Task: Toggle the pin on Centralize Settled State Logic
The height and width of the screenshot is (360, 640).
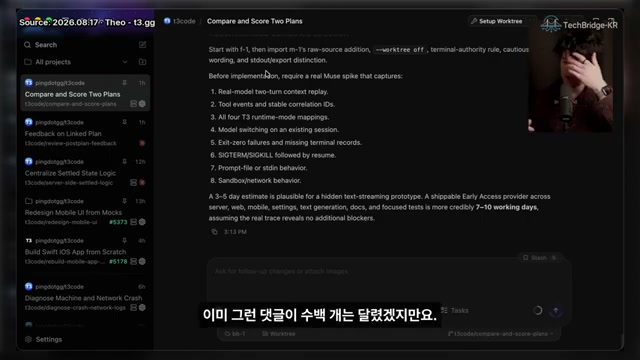Action: pyautogui.click(x=124, y=162)
